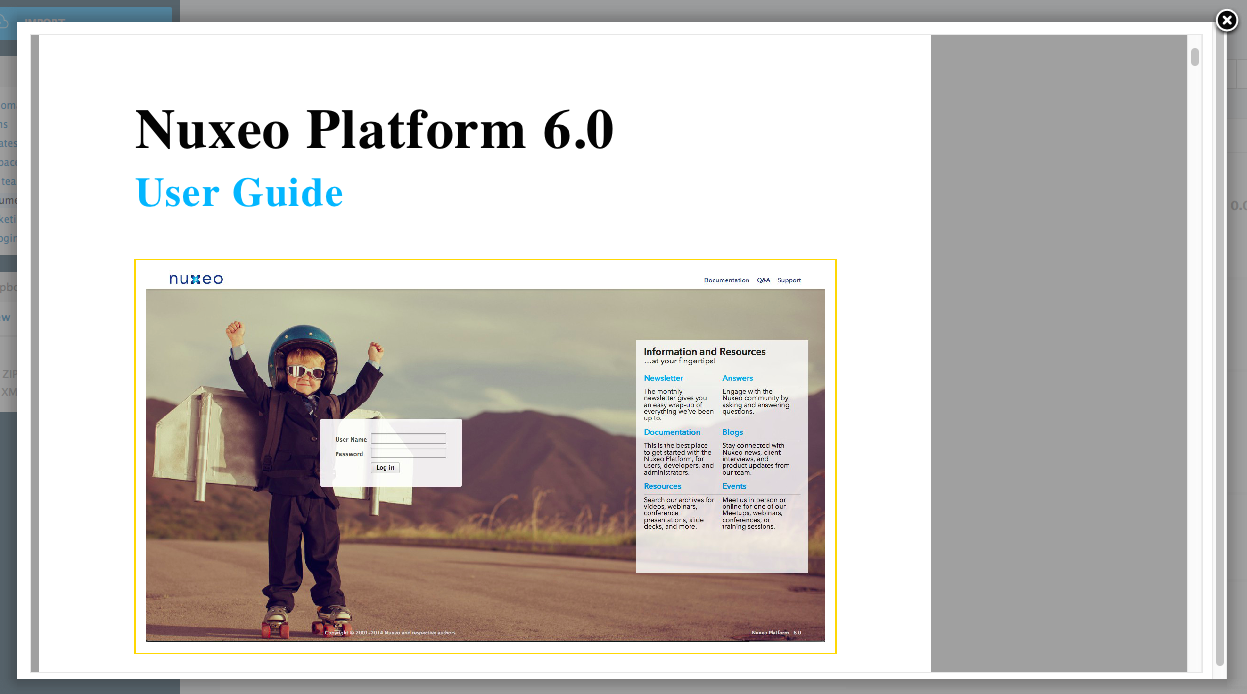Click the "Blogs" heading in the resources panel
1247x694 pixels.
point(733,432)
